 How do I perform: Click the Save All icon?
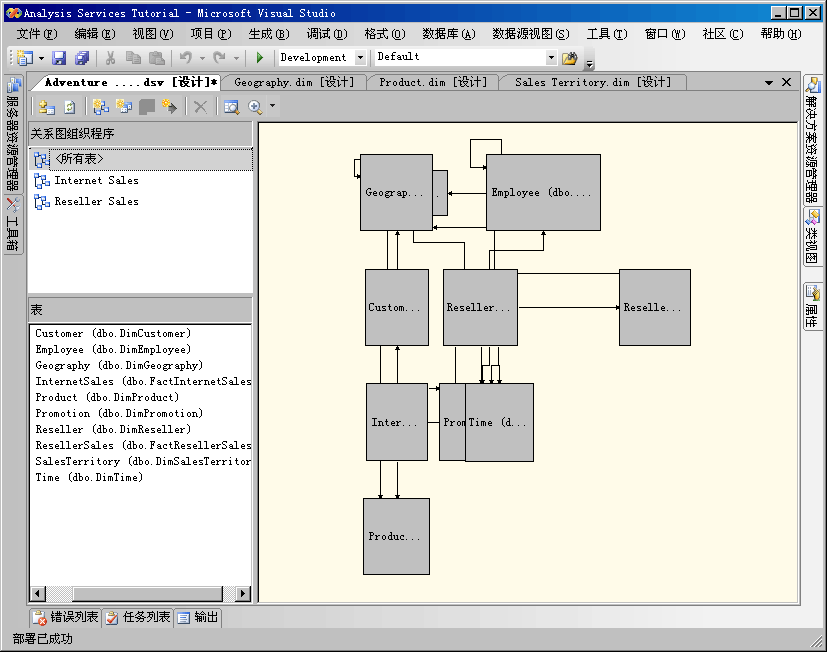[81, 58]
